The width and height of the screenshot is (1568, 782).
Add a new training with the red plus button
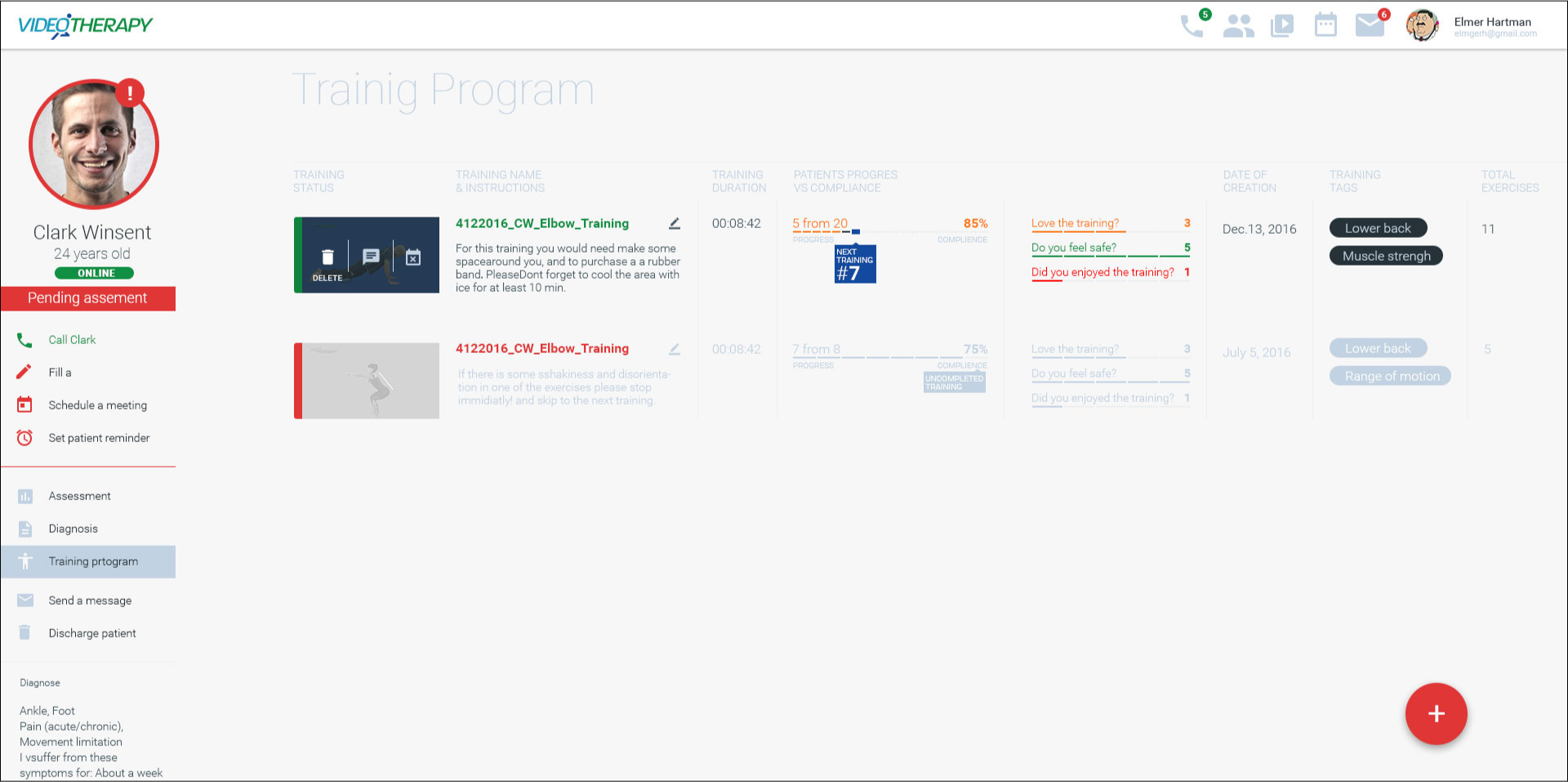(1436, 713)
